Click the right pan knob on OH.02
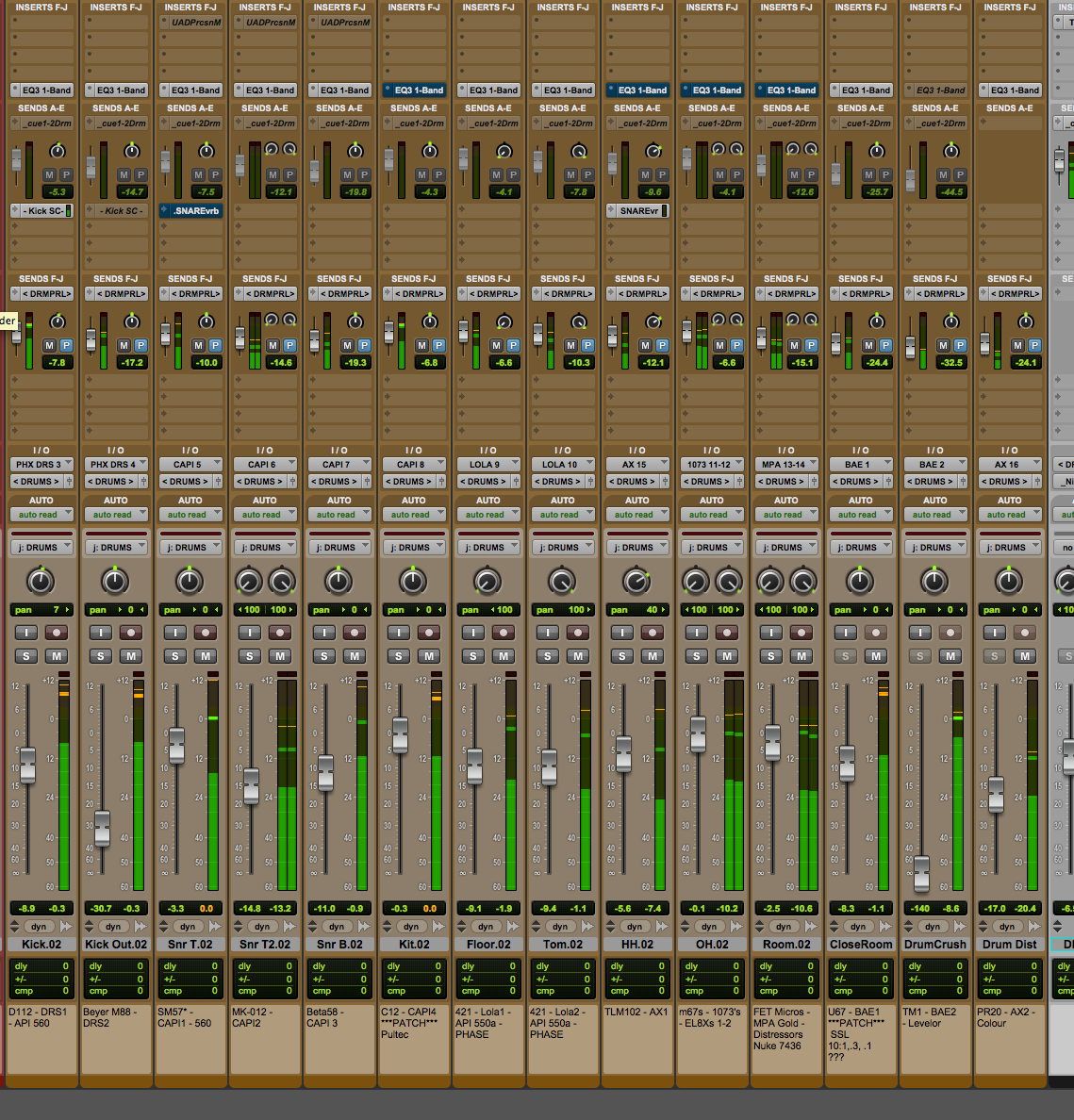Screen dimensions: 1074x1120 (729, 582)
